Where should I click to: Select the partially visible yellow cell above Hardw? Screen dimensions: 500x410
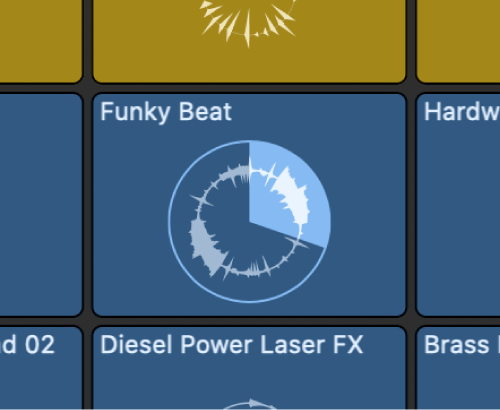point(458,41)
